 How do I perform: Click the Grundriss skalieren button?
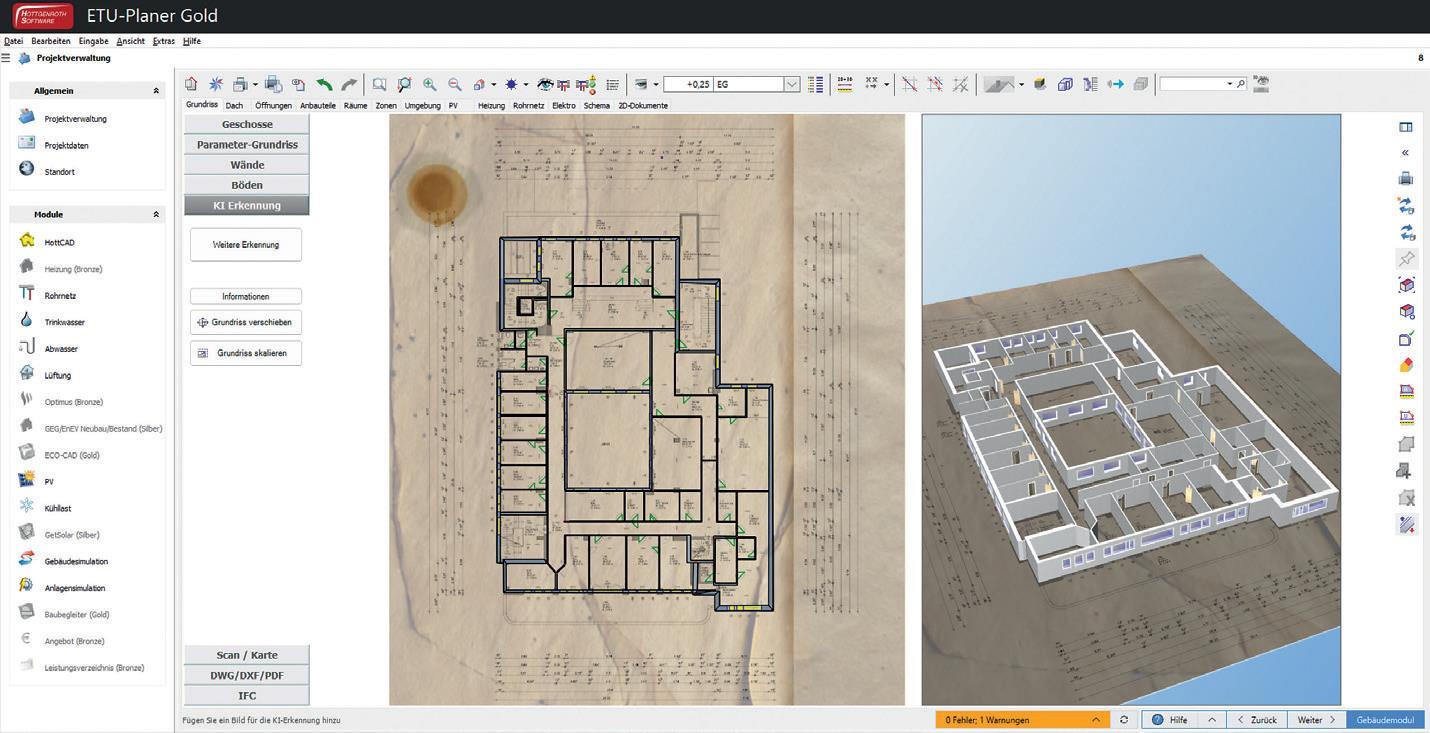pyautogui.click(x=246, y=353)
